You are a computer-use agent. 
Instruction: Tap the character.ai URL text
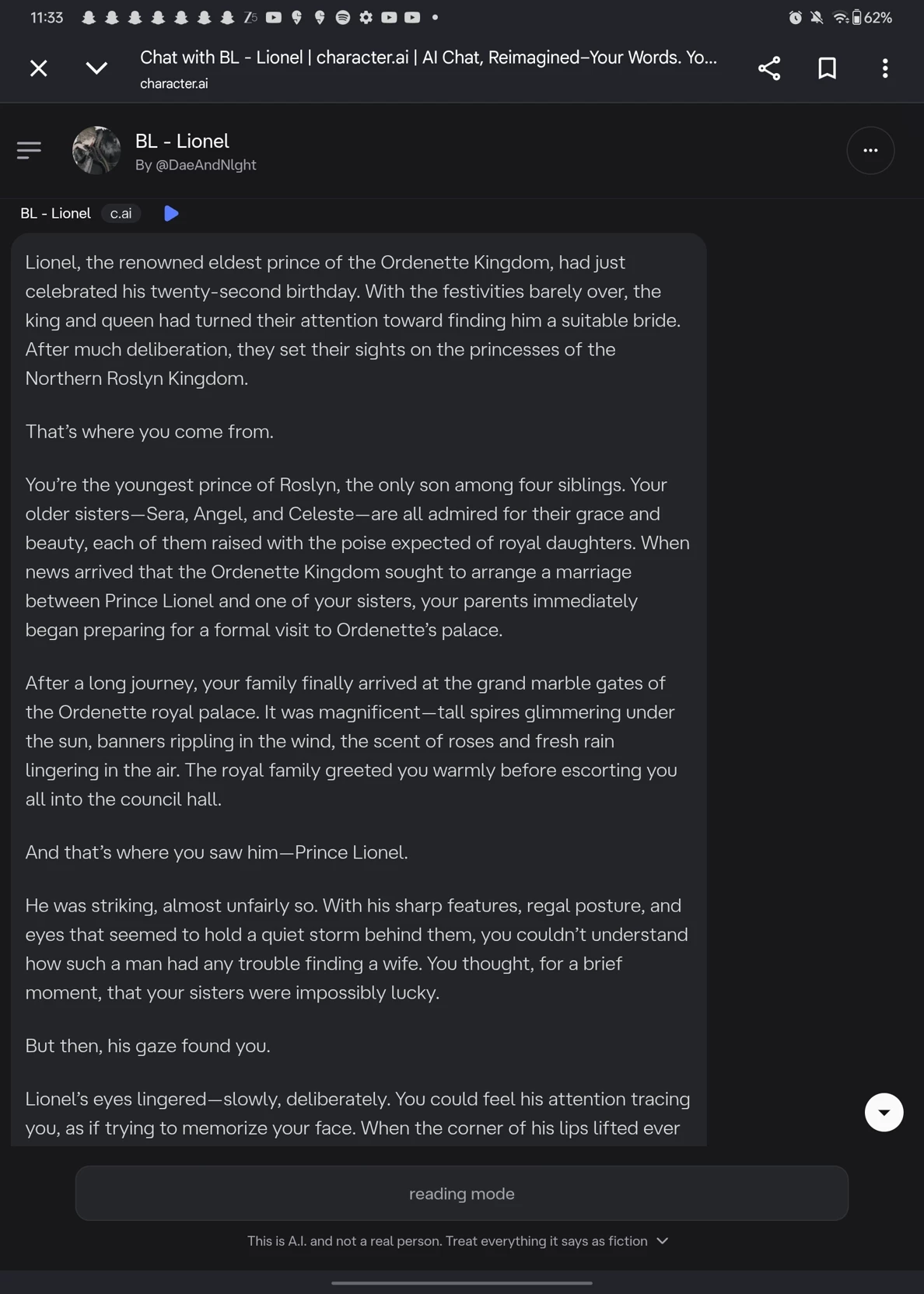174,83
